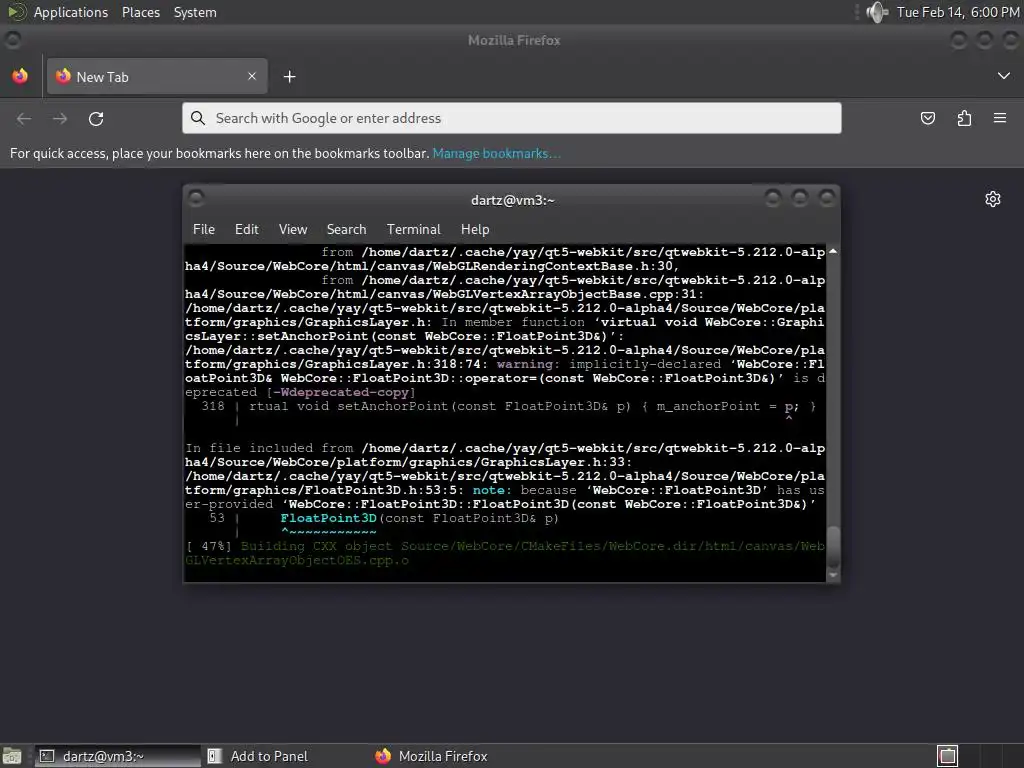The image size is (1024, 768).
Task: Go forward with the forward arrow
Action: click(60, 119)
